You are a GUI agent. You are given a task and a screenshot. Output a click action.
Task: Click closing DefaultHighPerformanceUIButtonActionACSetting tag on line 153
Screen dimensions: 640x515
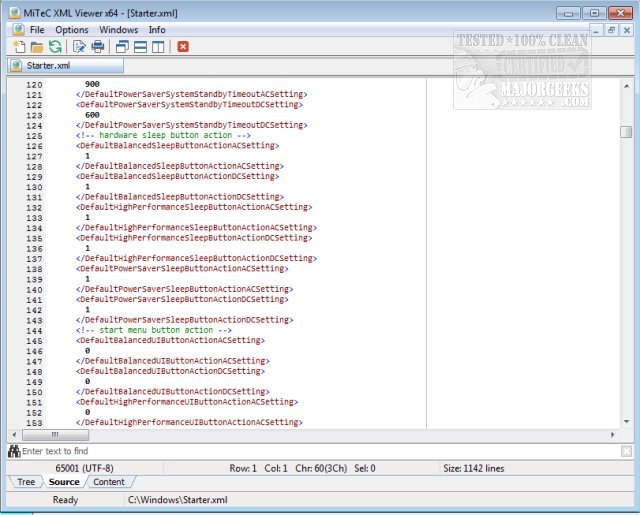189,422
